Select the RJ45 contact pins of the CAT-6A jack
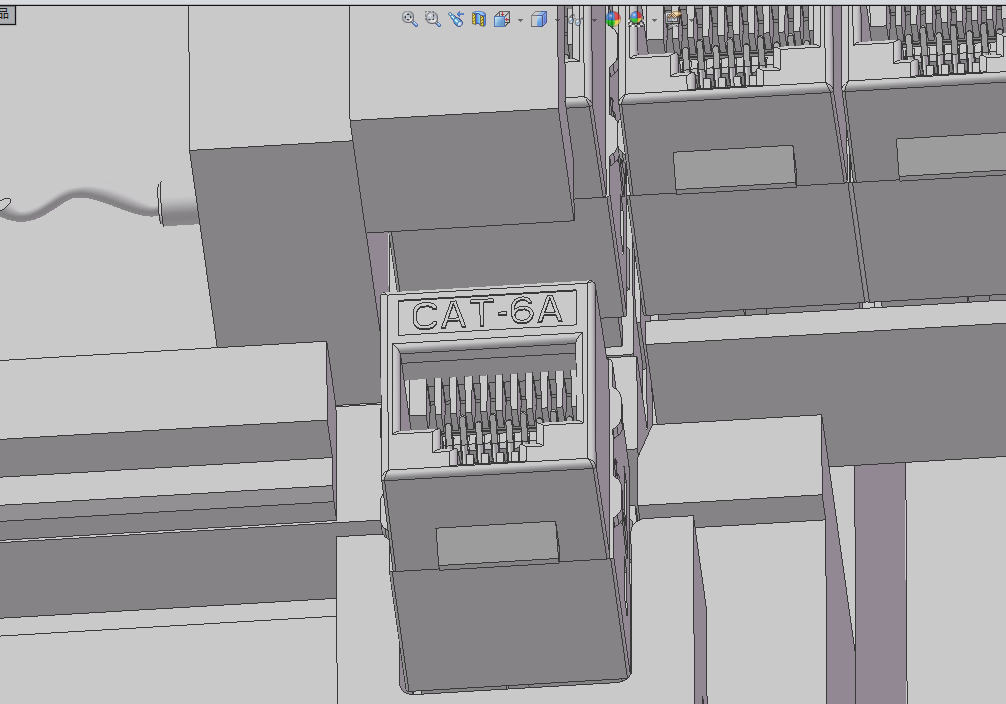The image size is (1006, 704). pos(498,416)
